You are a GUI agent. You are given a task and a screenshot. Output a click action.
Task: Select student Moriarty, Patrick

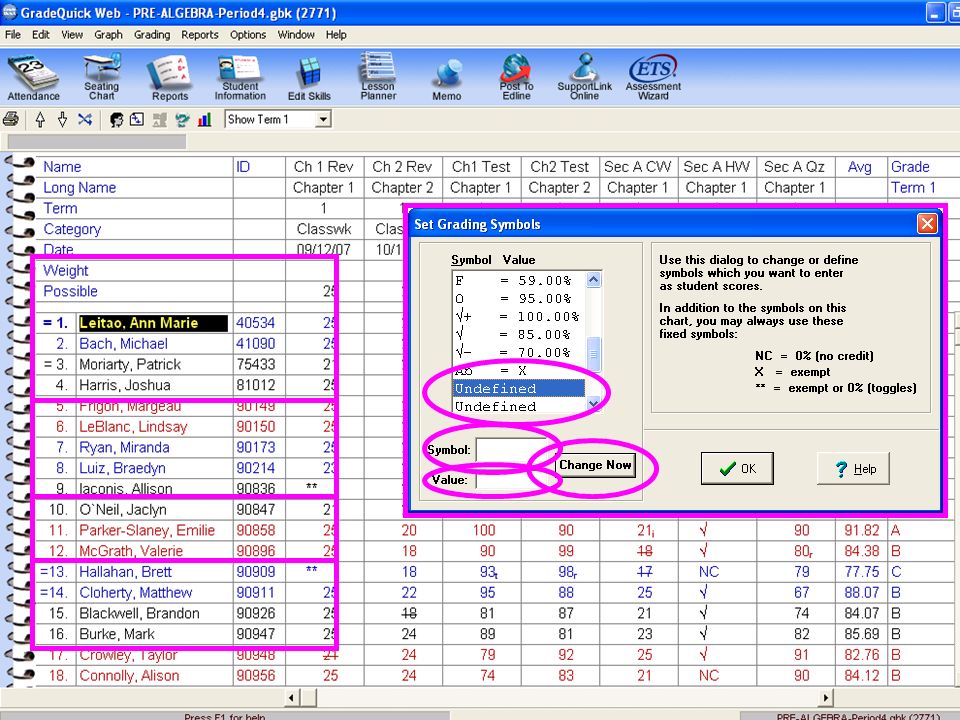tap(130, 364)
